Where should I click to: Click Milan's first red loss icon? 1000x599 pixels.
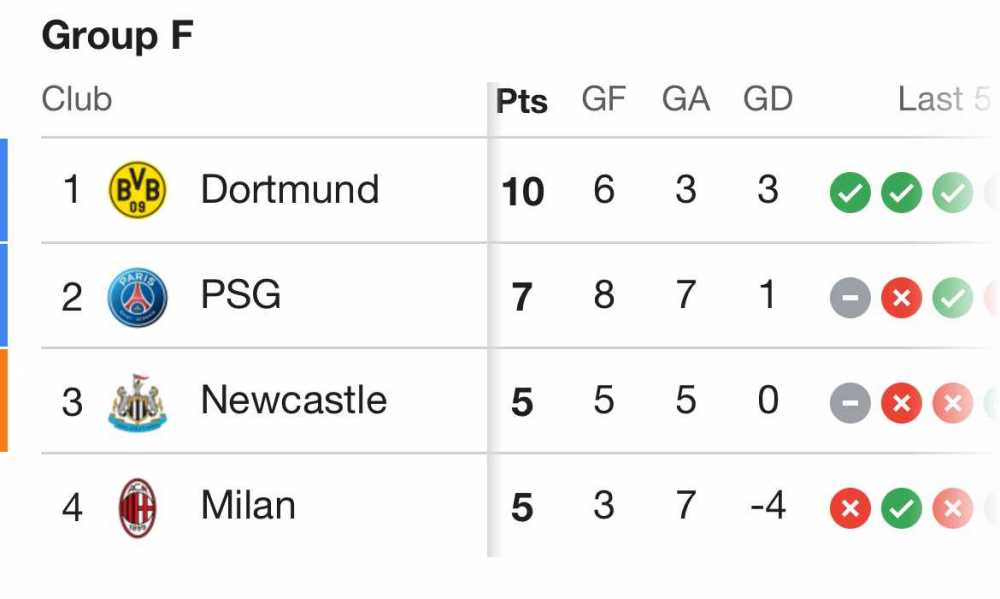pos(850,509)
